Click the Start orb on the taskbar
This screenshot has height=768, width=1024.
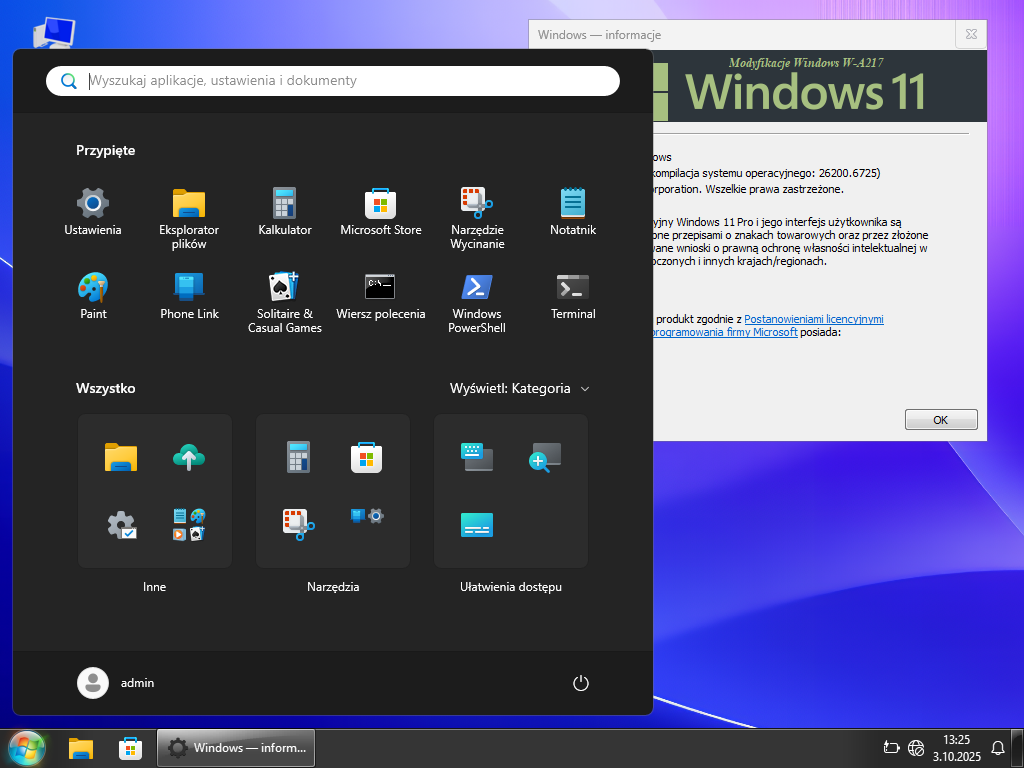tap(27, 747)
